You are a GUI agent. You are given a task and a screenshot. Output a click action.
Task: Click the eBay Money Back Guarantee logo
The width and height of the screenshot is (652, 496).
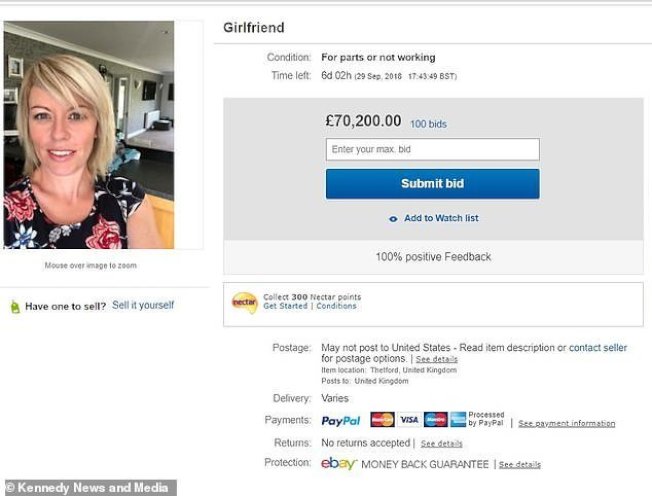338,464
